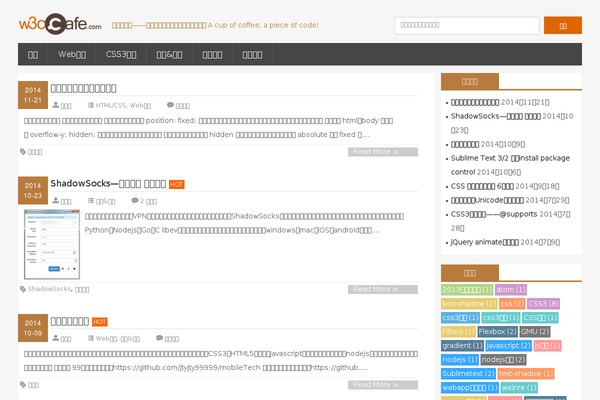
Task: Click author icon on the ShadowSocks post
Action: tap(55, 201)
